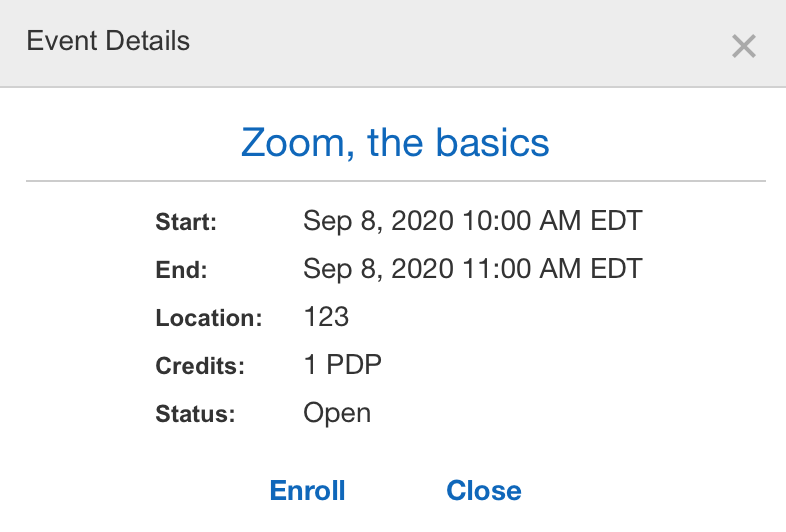Enroll in the Zoom basics event
Viewport: 786px width, 532px height.
pyautogui.click(x=307, y=491)
